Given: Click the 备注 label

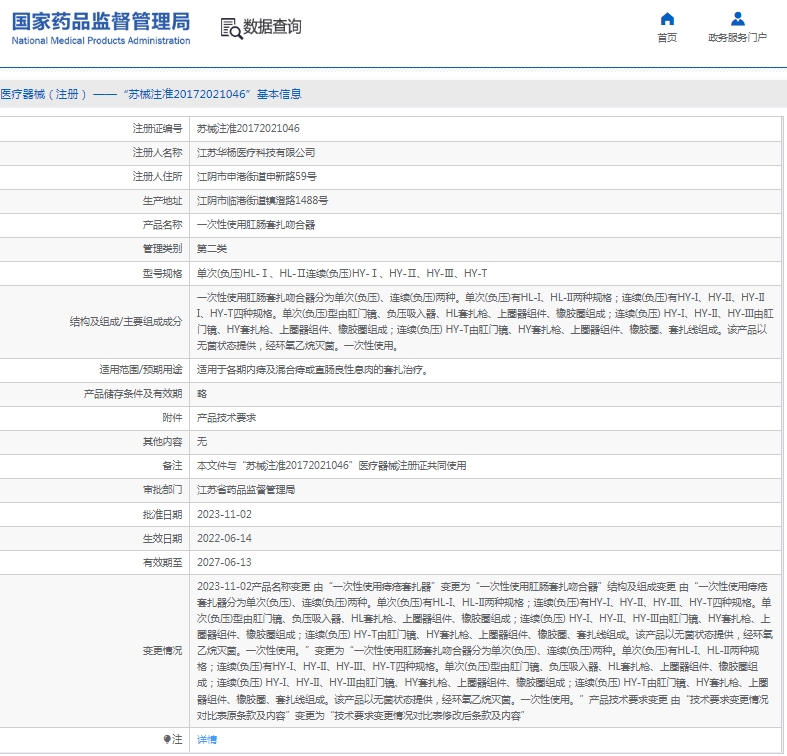Looking at the screenshot, I should coord(172,466).
